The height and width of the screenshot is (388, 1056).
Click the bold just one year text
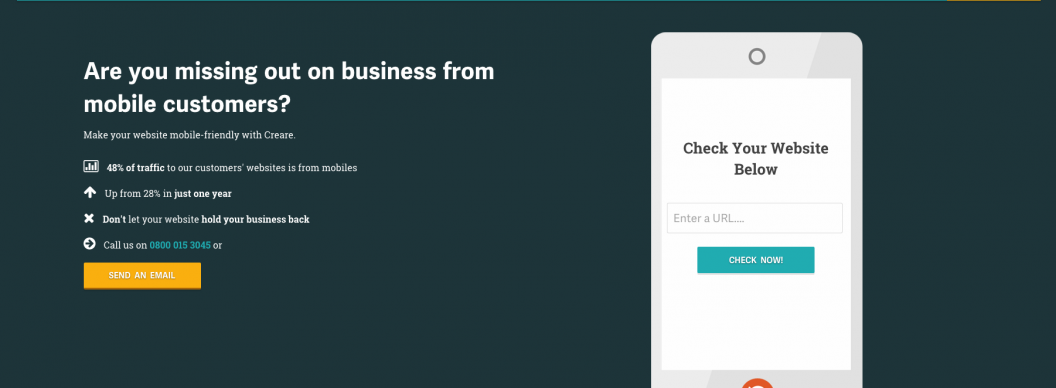point(203,193)
